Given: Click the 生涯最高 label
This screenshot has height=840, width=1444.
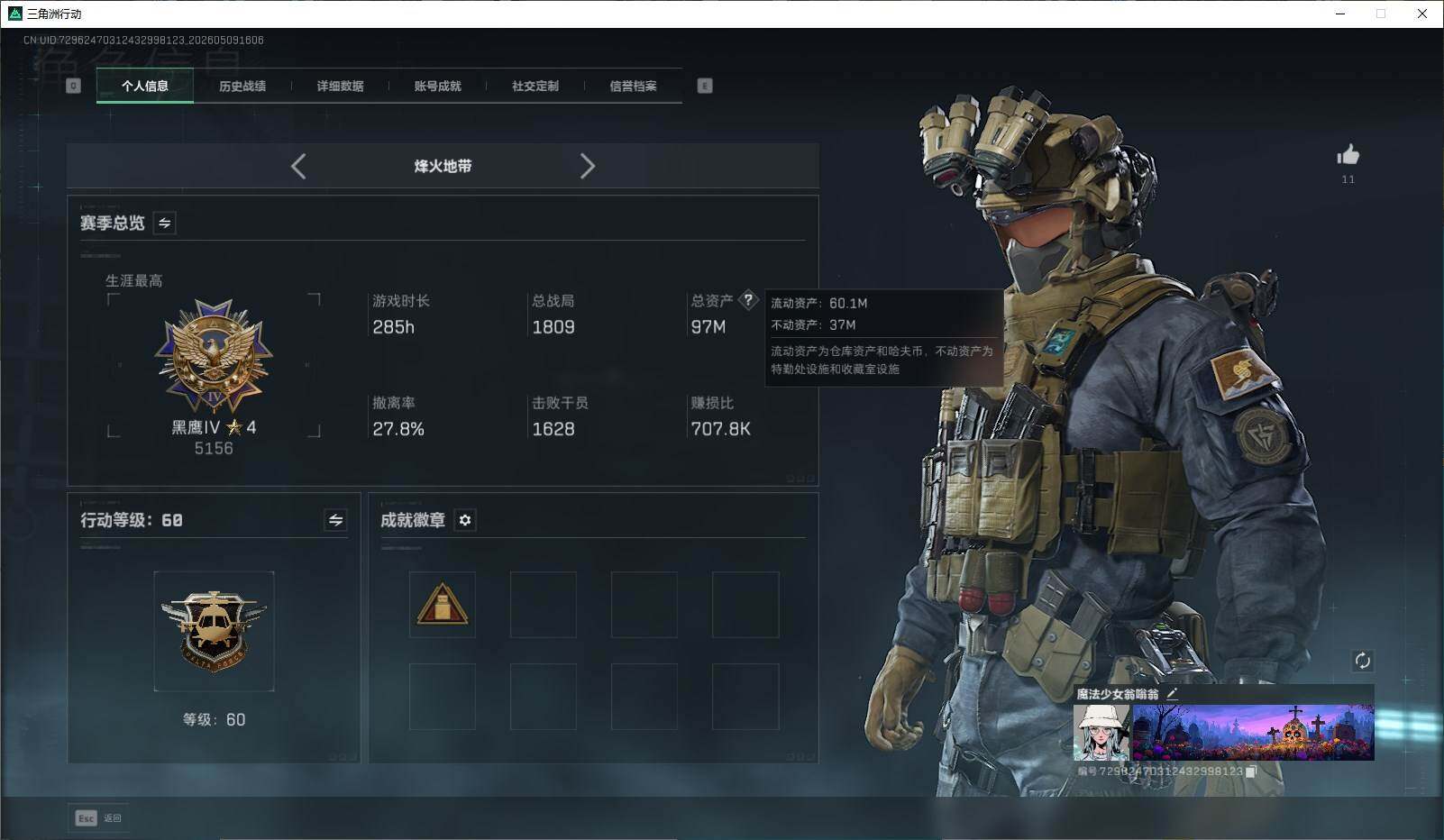Looking at the screenshot, I should point(134,280).
